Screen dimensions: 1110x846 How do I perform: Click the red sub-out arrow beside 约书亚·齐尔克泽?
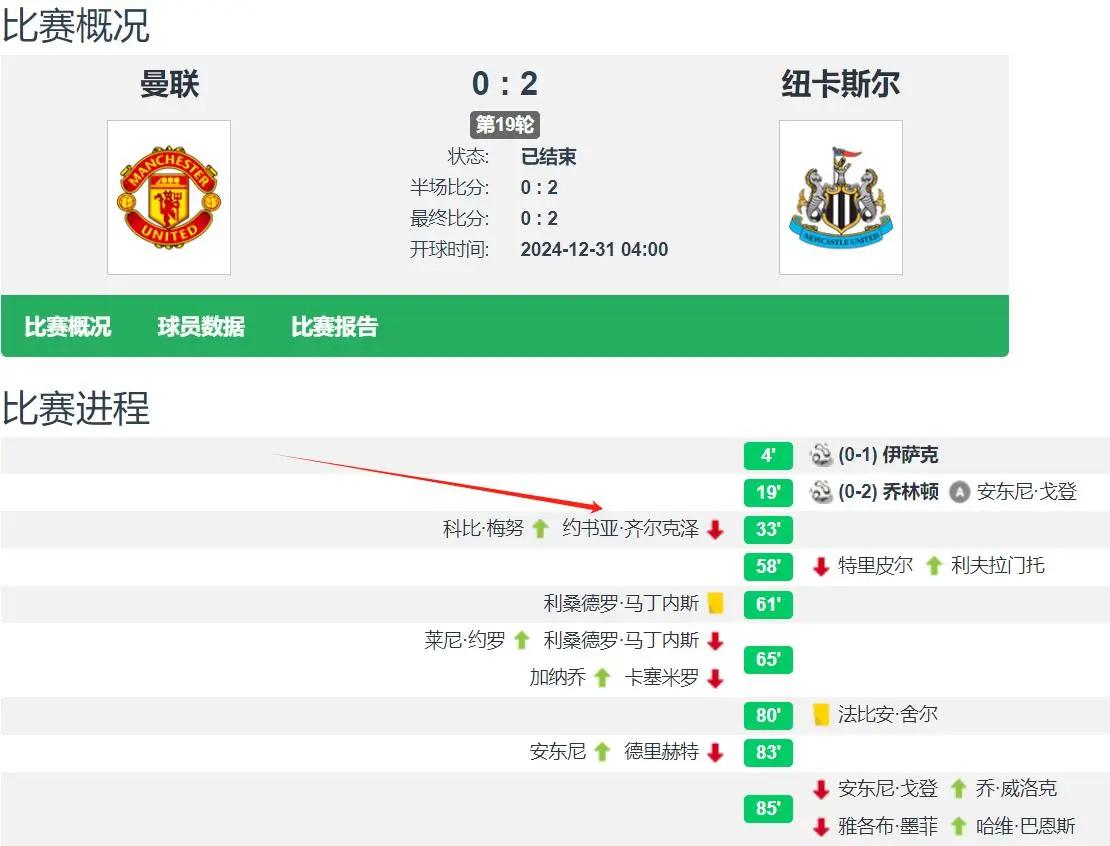coord(715,529)
